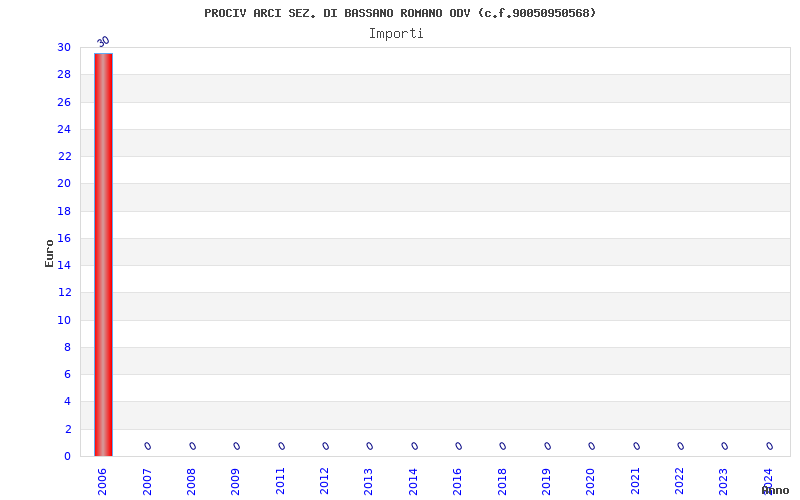Click the x-axis year label 2012
Viewport: 800px width, 500px height.
(x=324, y=482)
